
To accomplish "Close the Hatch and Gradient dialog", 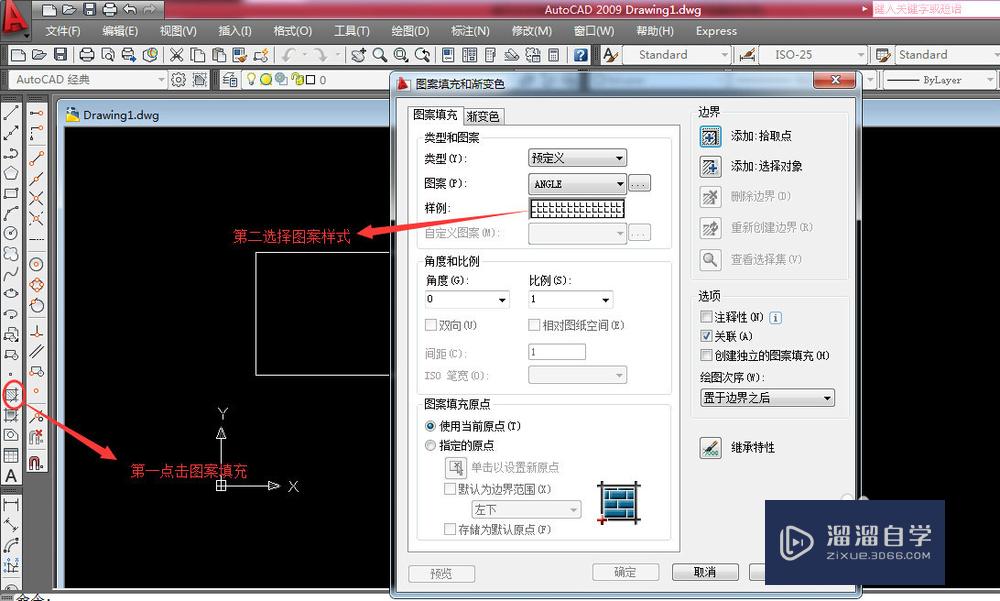I will [835, 80].
